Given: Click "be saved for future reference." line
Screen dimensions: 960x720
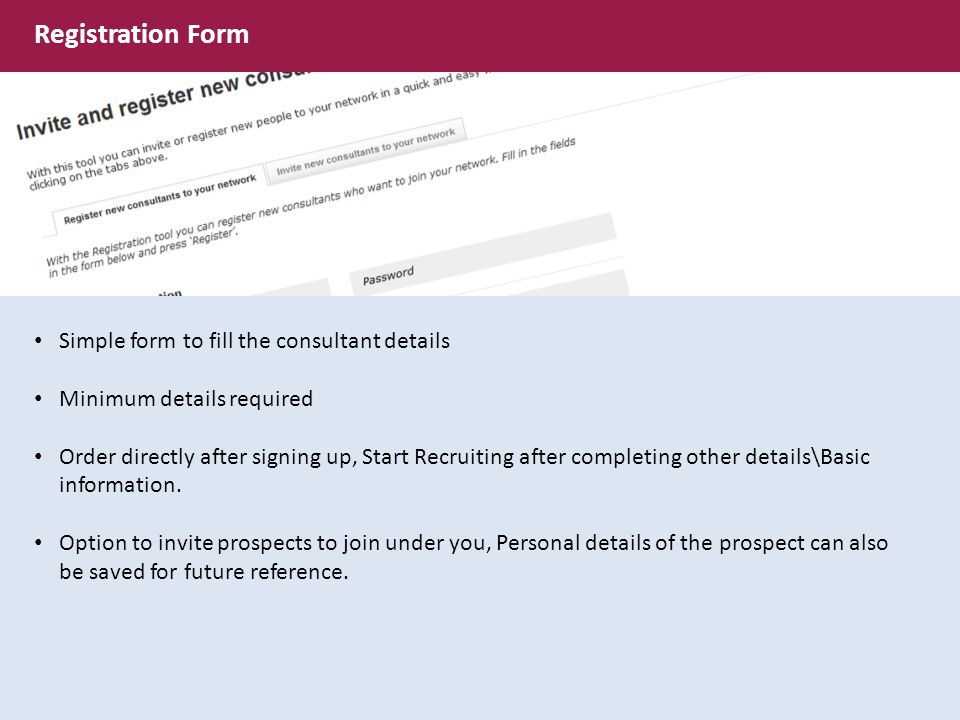Looking at the screenshot, I should point(203,572).
